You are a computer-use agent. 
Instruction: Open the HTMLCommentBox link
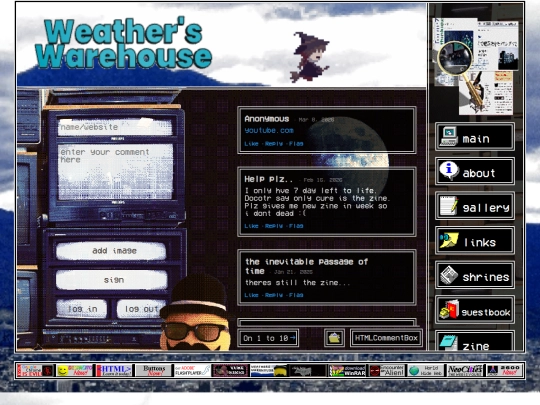click(x=386, y=338)
